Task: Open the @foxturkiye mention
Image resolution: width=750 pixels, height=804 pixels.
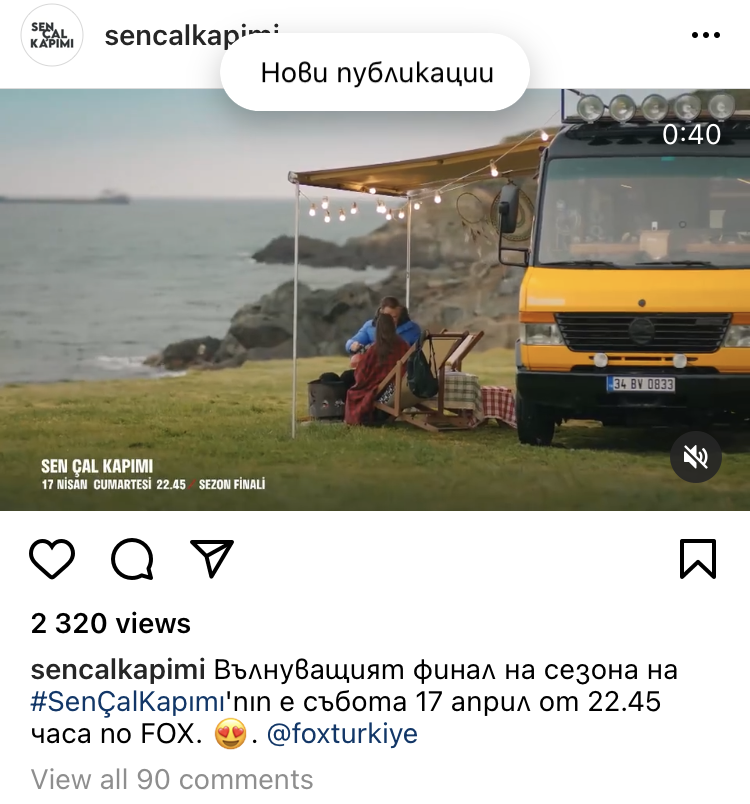Action: 342,734
